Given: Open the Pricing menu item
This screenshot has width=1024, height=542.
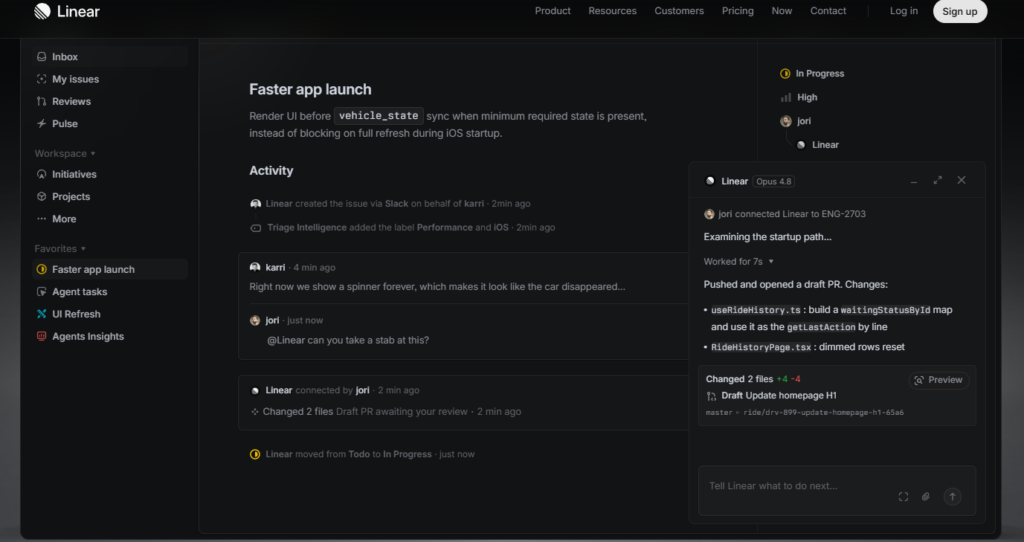Looking at the screenshot, I should tap(737, 11).
